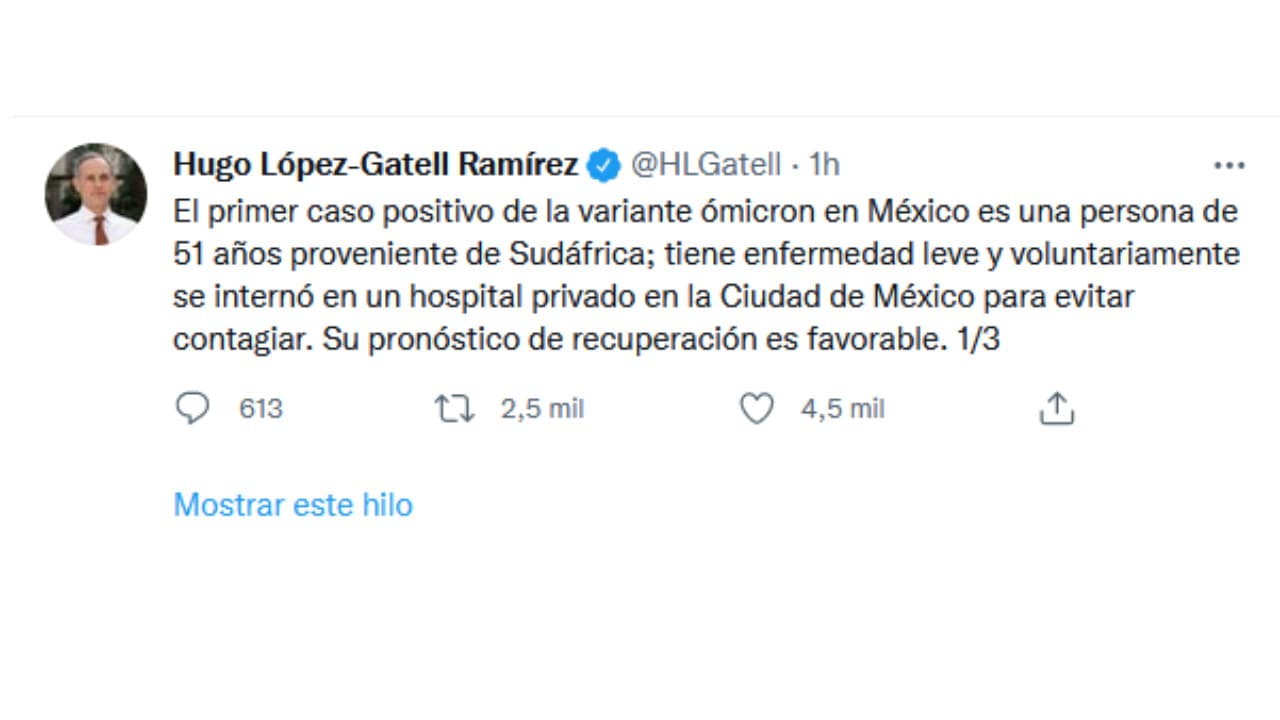Open the tweet via the 1h timestamp

coord(826,165)
